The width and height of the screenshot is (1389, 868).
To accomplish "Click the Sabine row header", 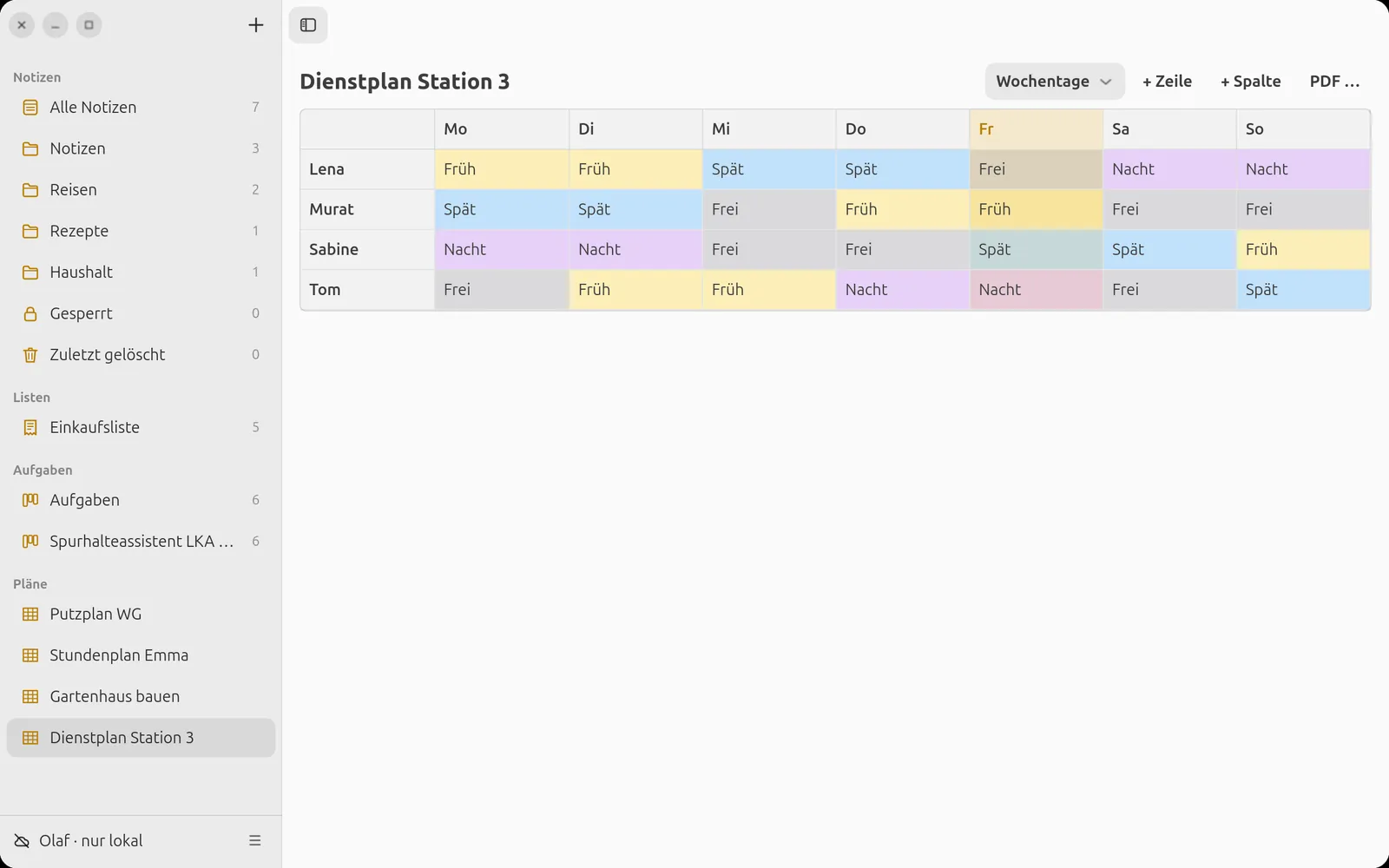I will 367,249.
